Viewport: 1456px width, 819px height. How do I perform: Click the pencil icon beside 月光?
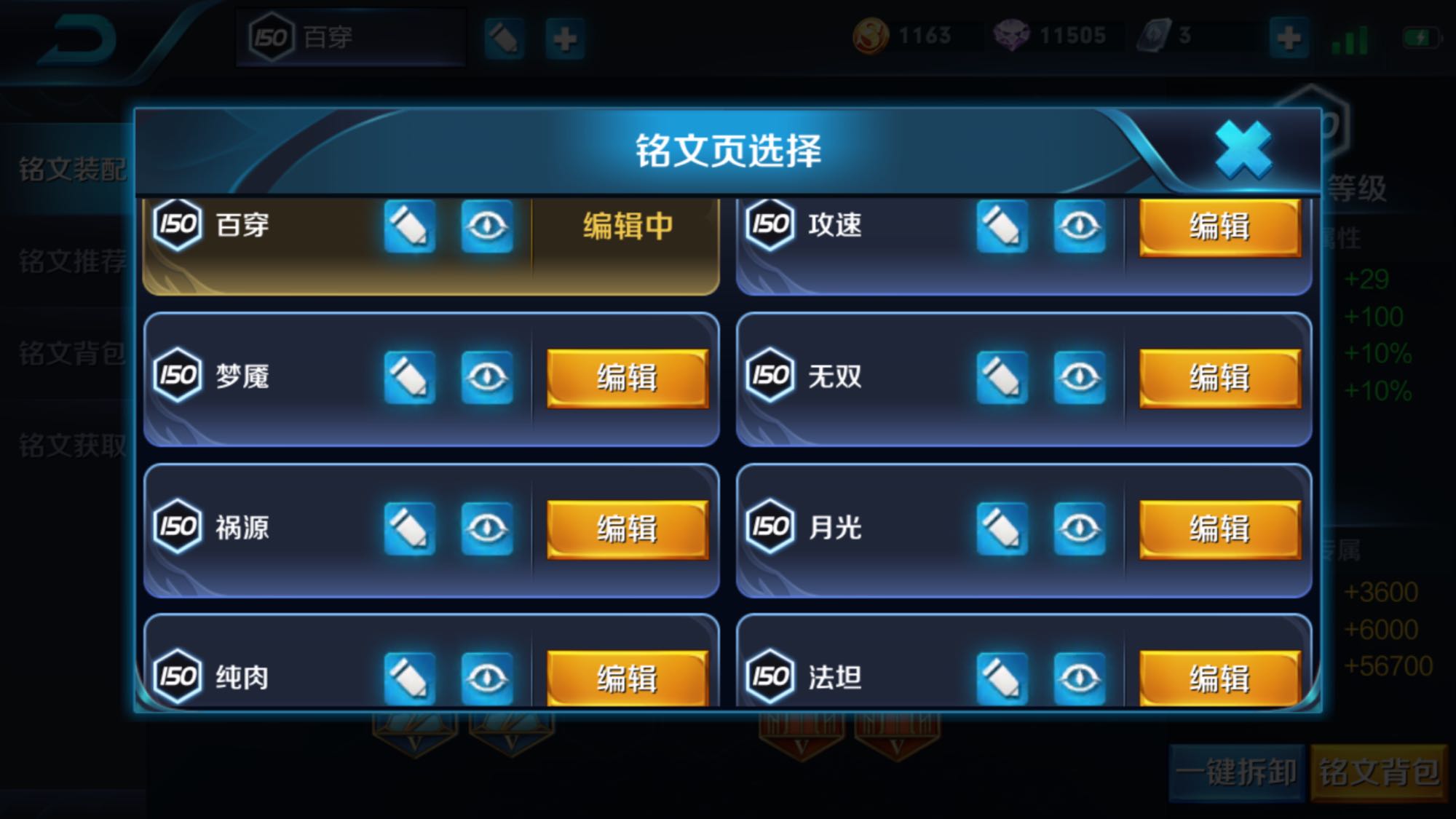(x=1002, y=528)
